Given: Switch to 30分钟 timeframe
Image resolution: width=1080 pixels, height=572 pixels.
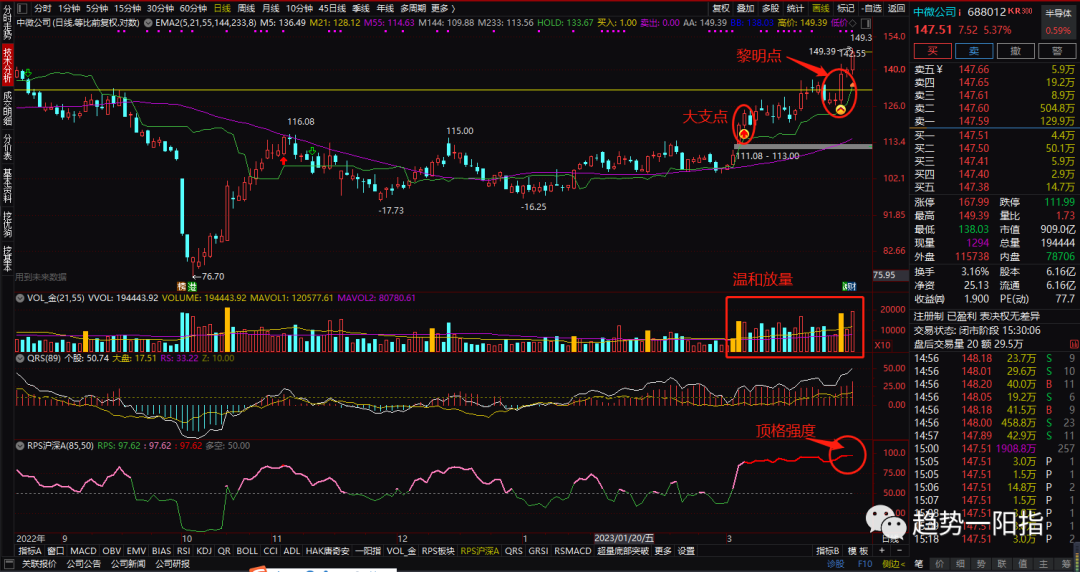Looking at the screenshot, I should (x=160, y=8).
